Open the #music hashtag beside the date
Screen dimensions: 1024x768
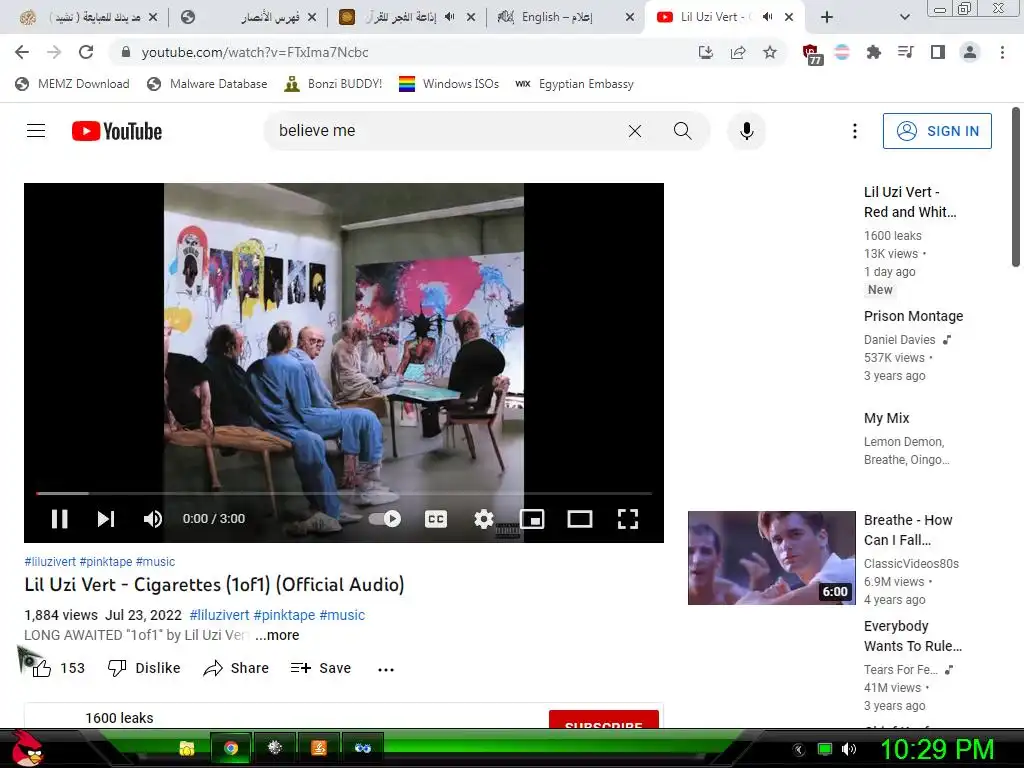[x=342, y=615]
